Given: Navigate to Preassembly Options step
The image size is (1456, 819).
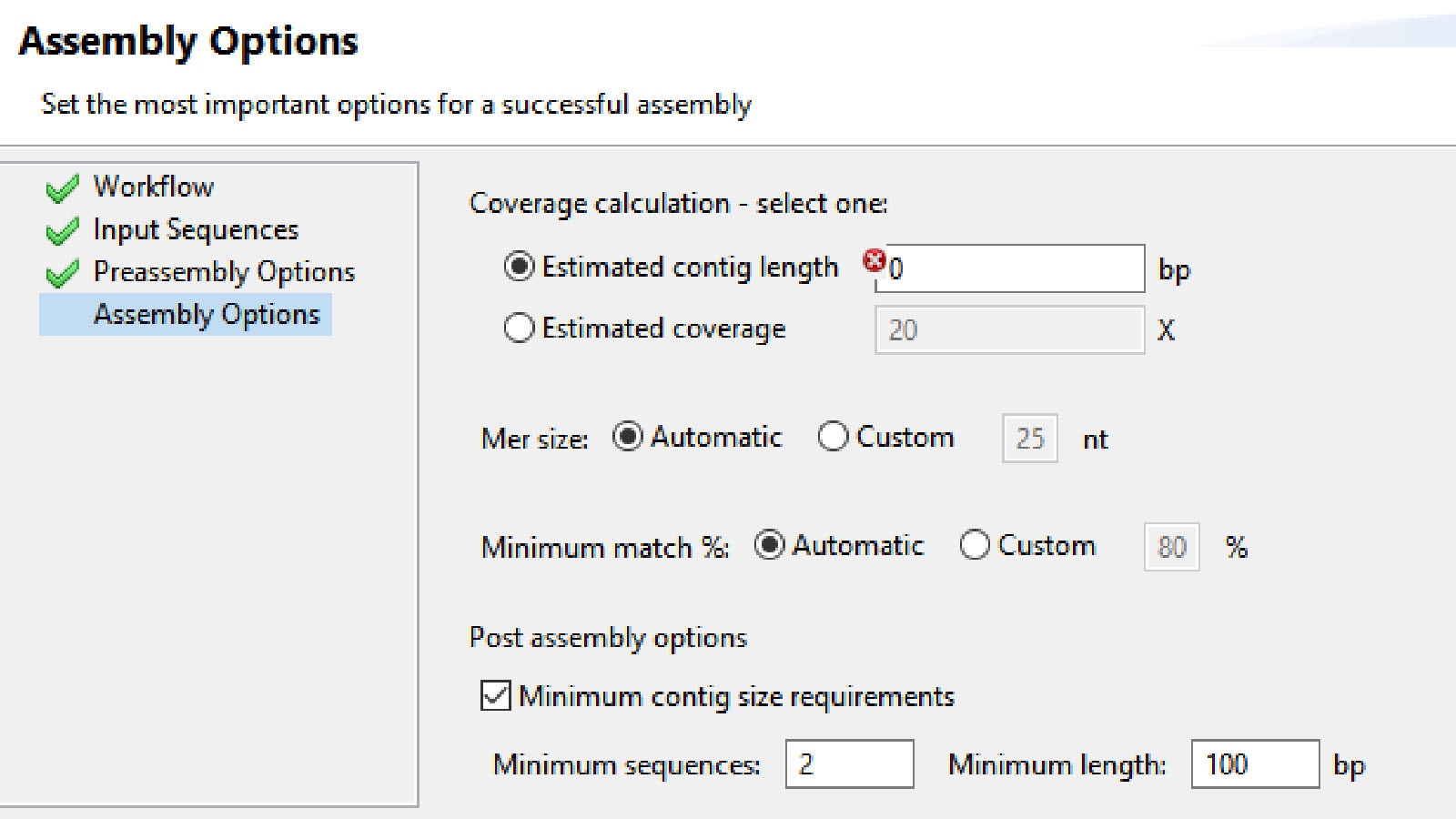Looking at the screenshot, I should coord(224,271).
